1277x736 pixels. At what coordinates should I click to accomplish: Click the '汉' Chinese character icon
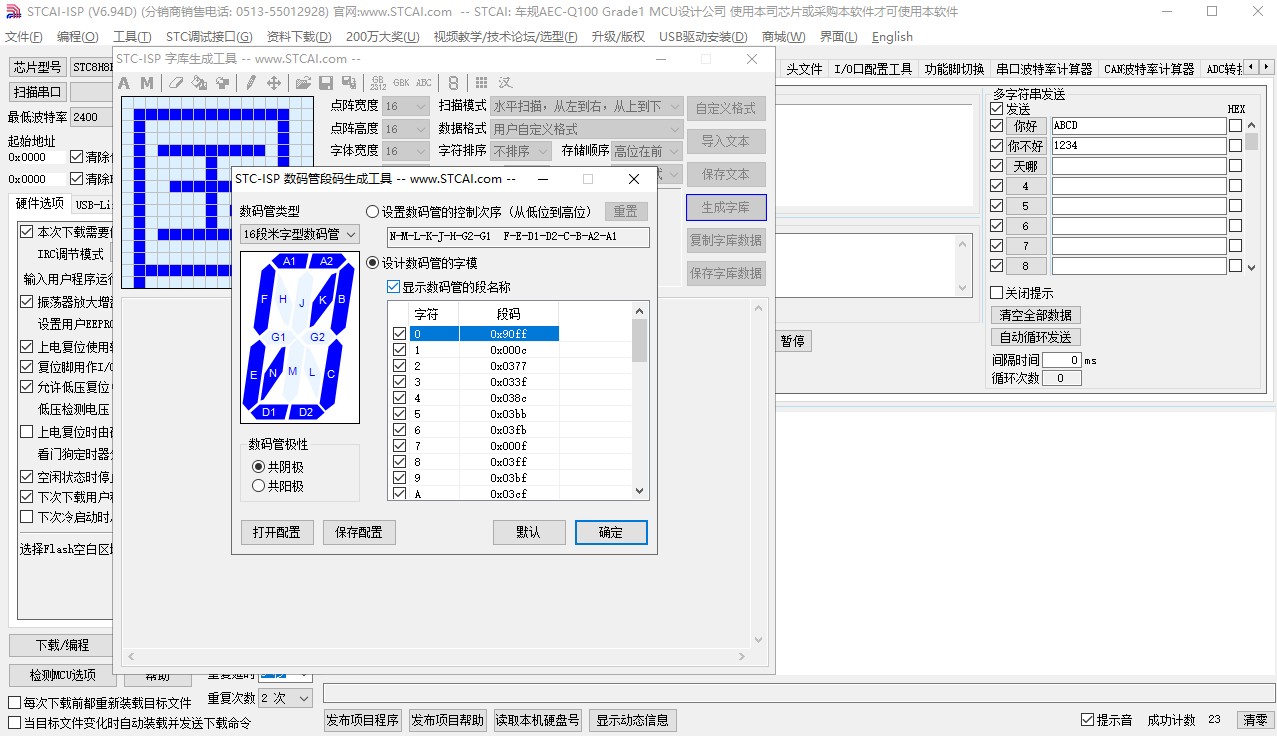click(x=505, y=83)
